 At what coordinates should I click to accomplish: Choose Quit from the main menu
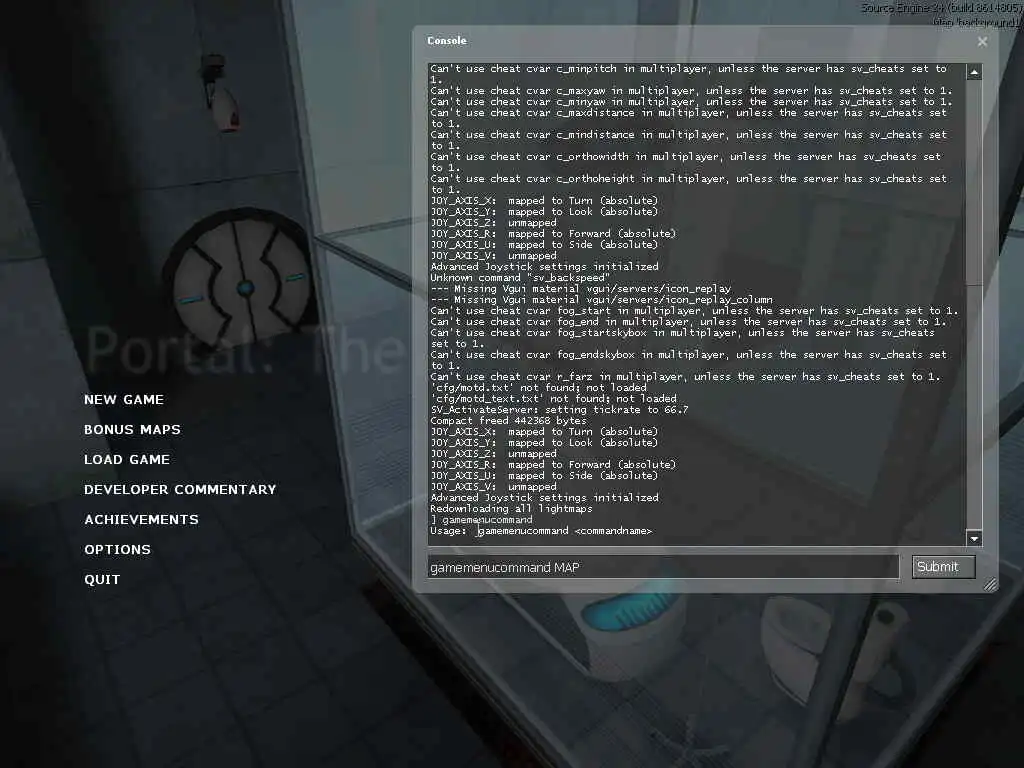click(x=103, y=580)
